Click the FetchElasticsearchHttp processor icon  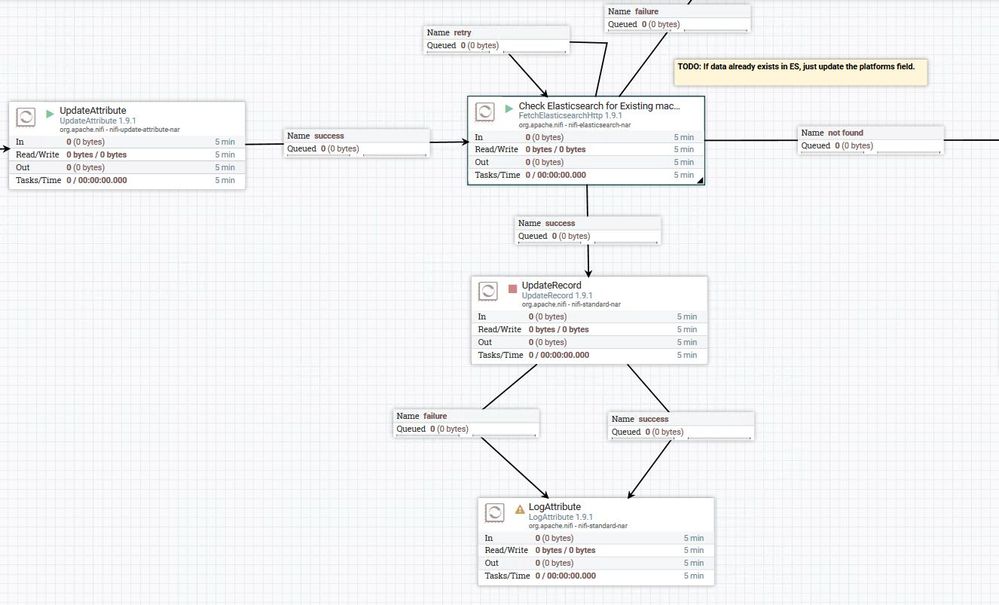coord(485,112)
